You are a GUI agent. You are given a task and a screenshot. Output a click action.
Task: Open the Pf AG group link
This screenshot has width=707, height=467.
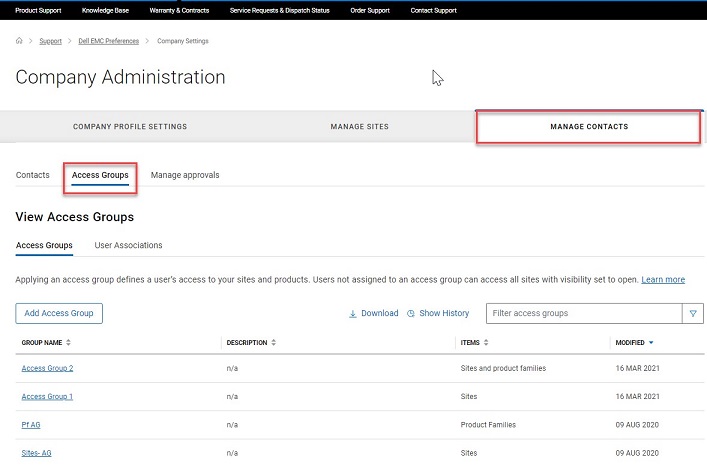pyautogui.click(x=30, y=425)
